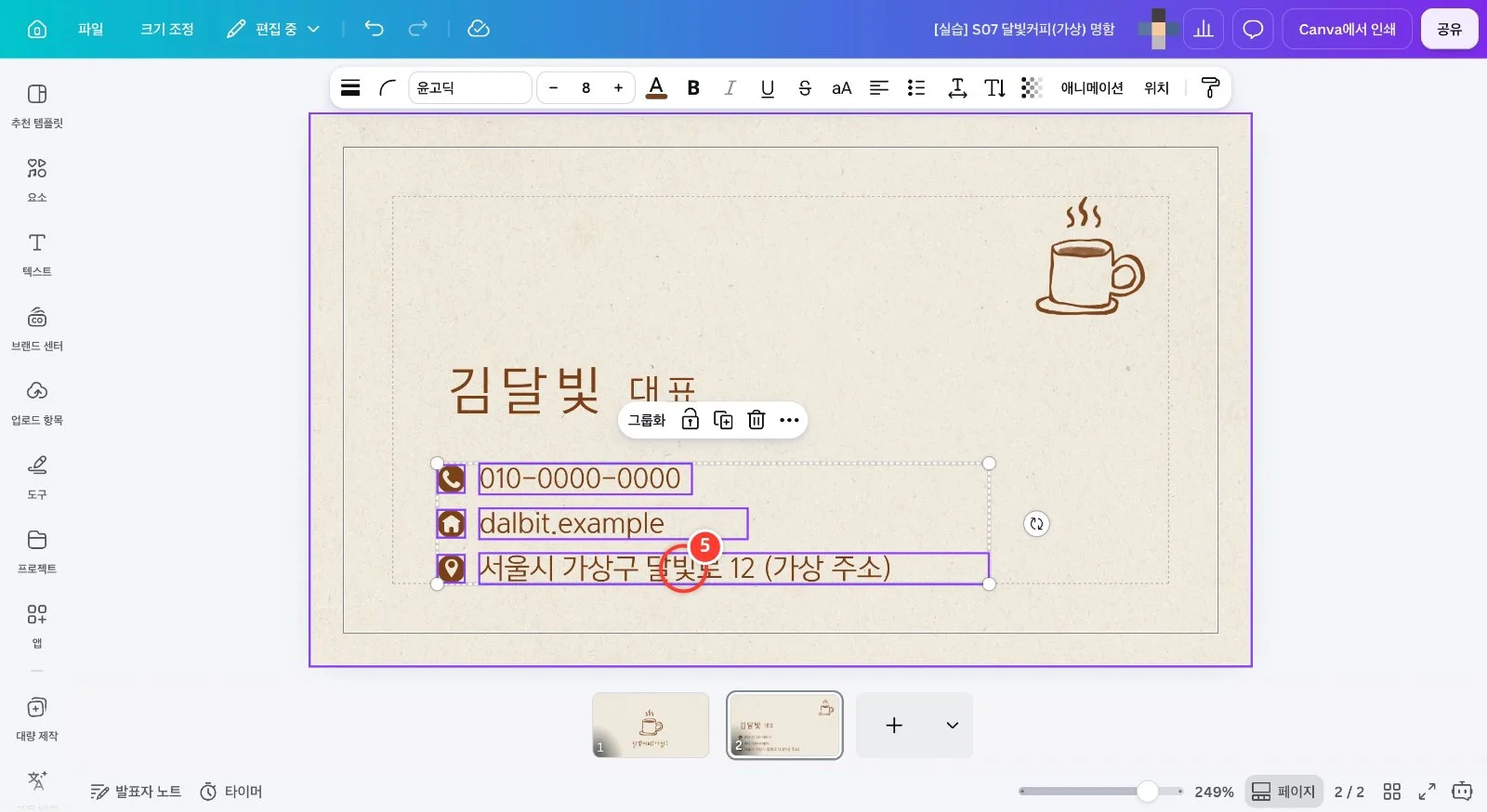Open text color picker
1487x812 pixels.
coord(656,87)
